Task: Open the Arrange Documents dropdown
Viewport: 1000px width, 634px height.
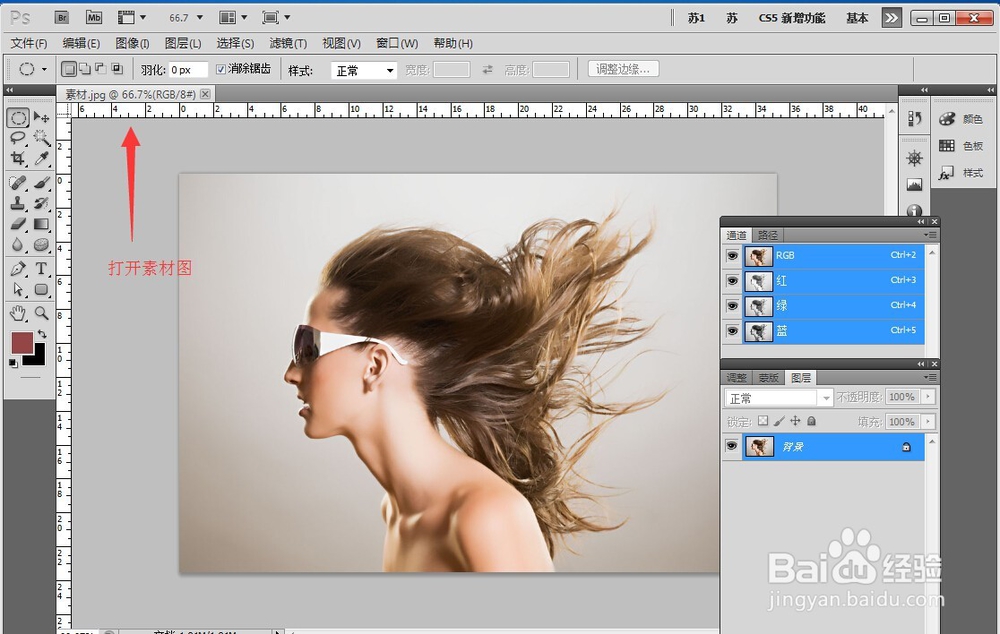Action: [233, 18]
